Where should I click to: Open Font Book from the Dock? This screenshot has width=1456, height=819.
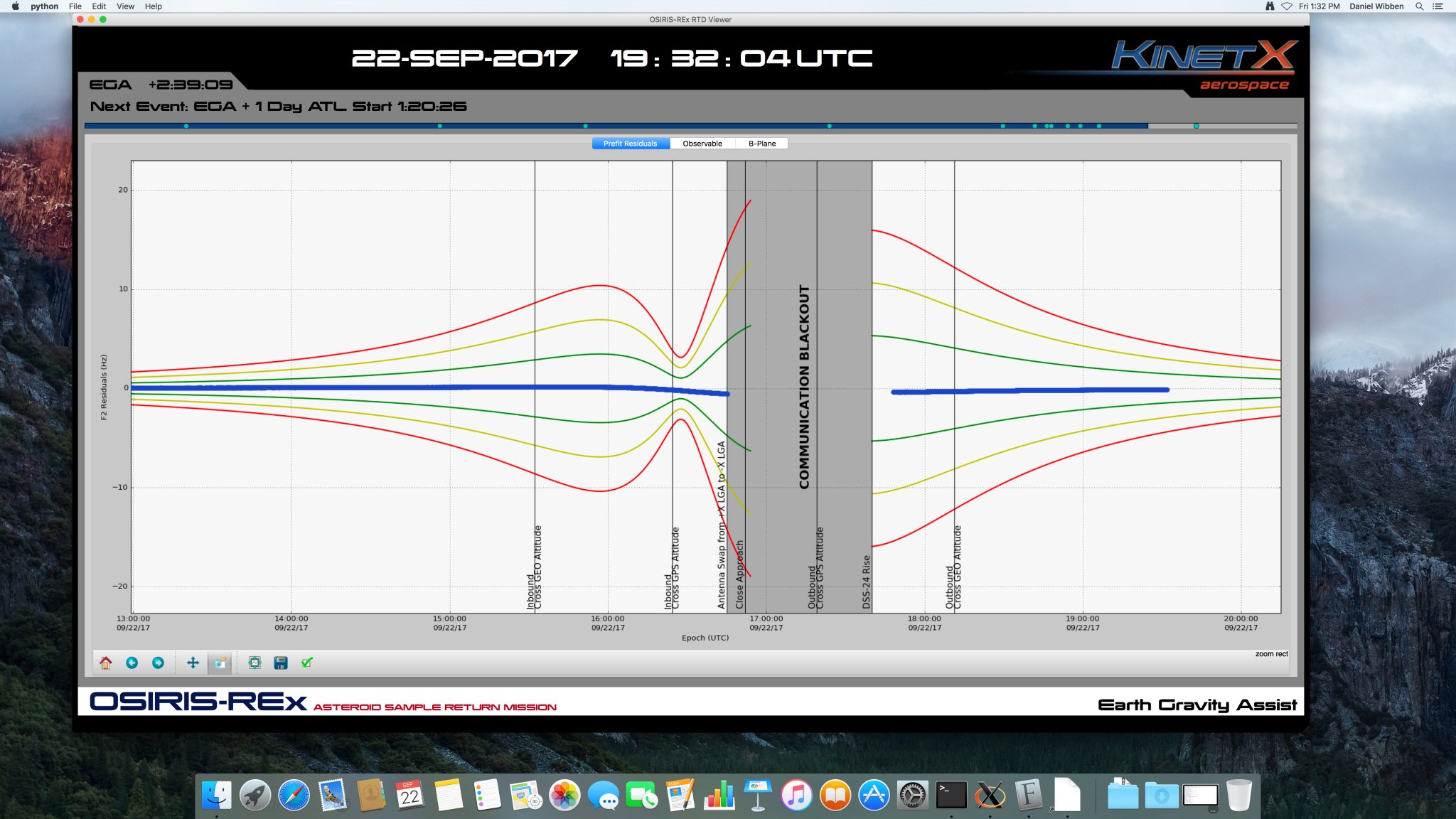coord(1029,796)
